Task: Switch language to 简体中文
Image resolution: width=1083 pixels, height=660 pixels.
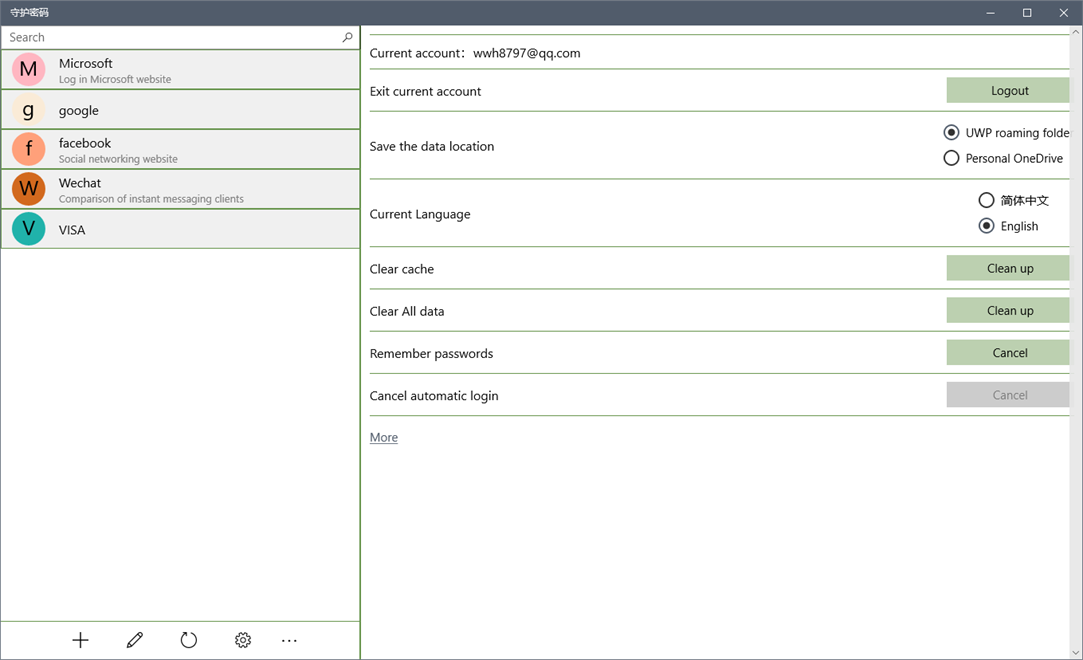Action: 986,200
